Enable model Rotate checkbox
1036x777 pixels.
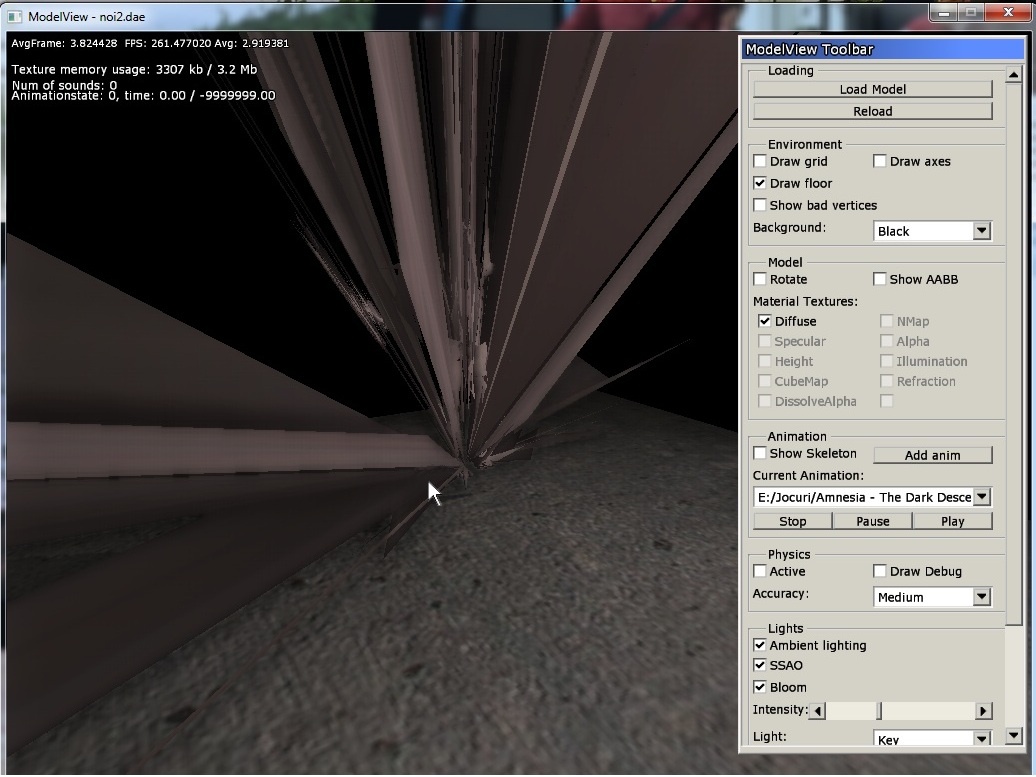pos(760,279)
